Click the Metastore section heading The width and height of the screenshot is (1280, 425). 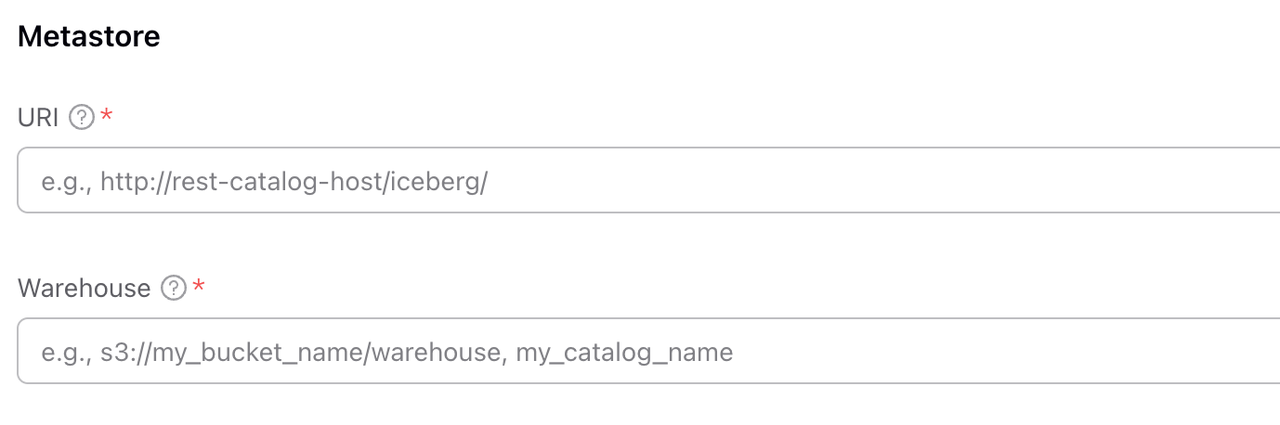(89, 37)
